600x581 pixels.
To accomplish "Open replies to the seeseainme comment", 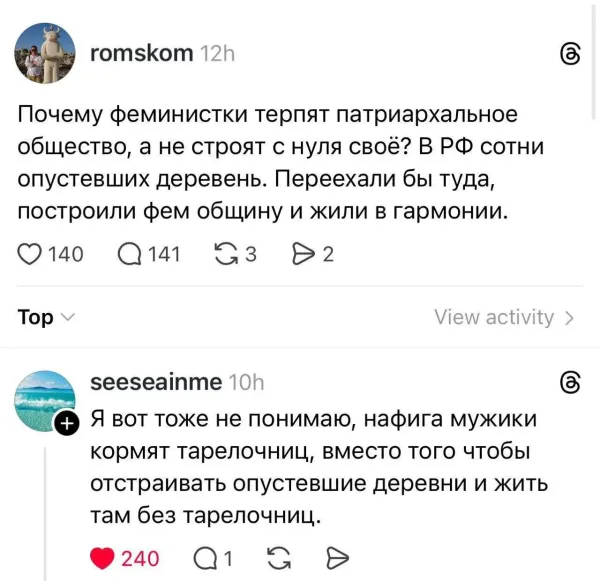I will [200, 558].
